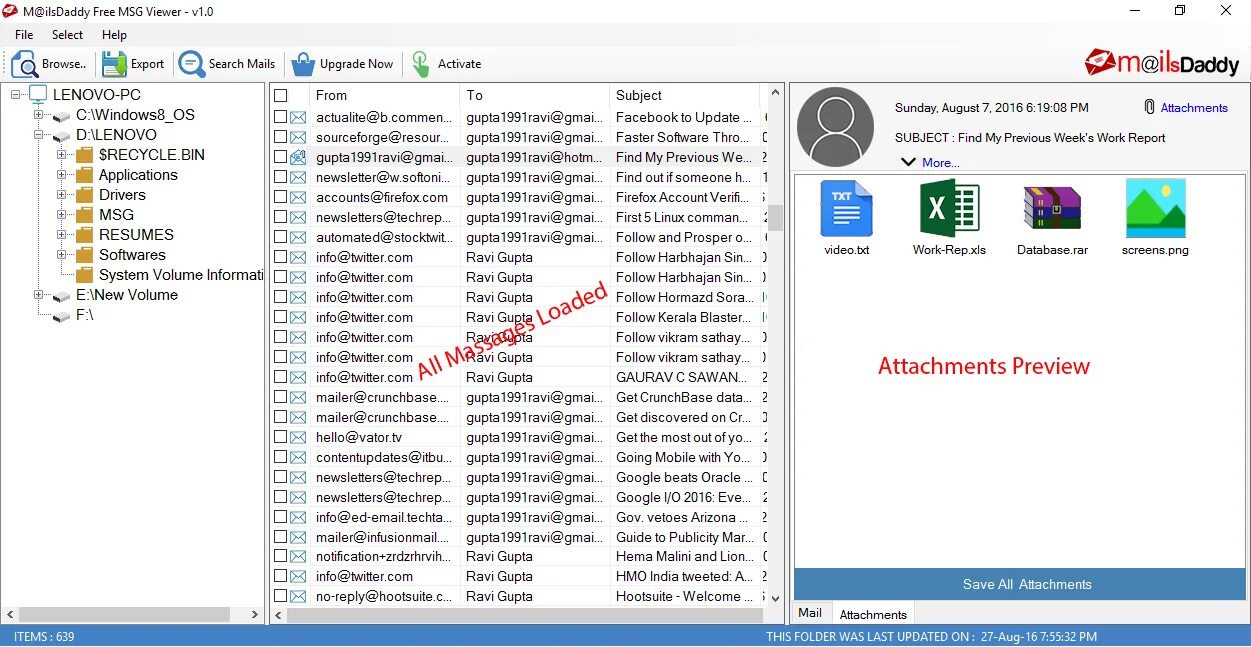Click the F:\ drive icon
The width and height of the screenshot is (1251, 647).
click(x=61, y=316)
